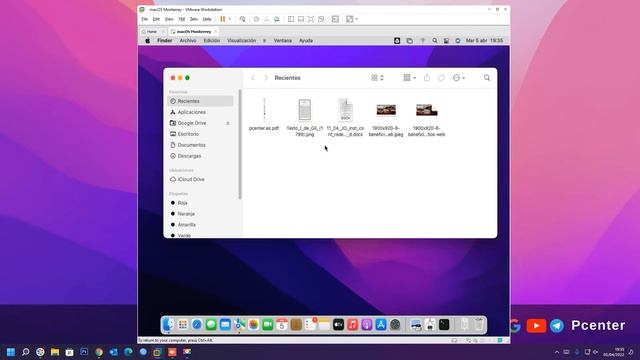This screenshot has width=640, height=360.
Task: Open the VMware Help menu
Action: [207, 19]
